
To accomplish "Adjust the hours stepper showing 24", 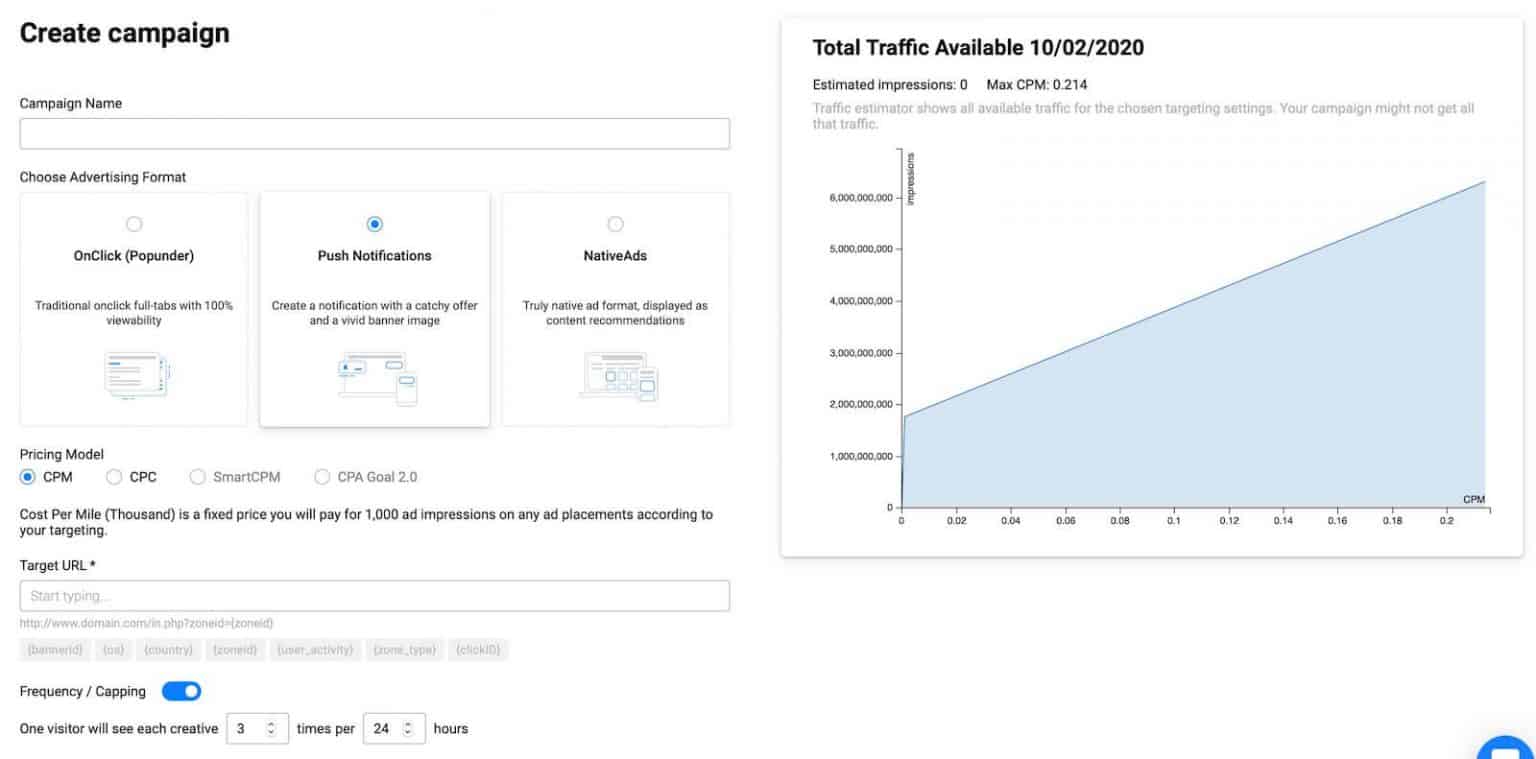I will pos(406,729).
